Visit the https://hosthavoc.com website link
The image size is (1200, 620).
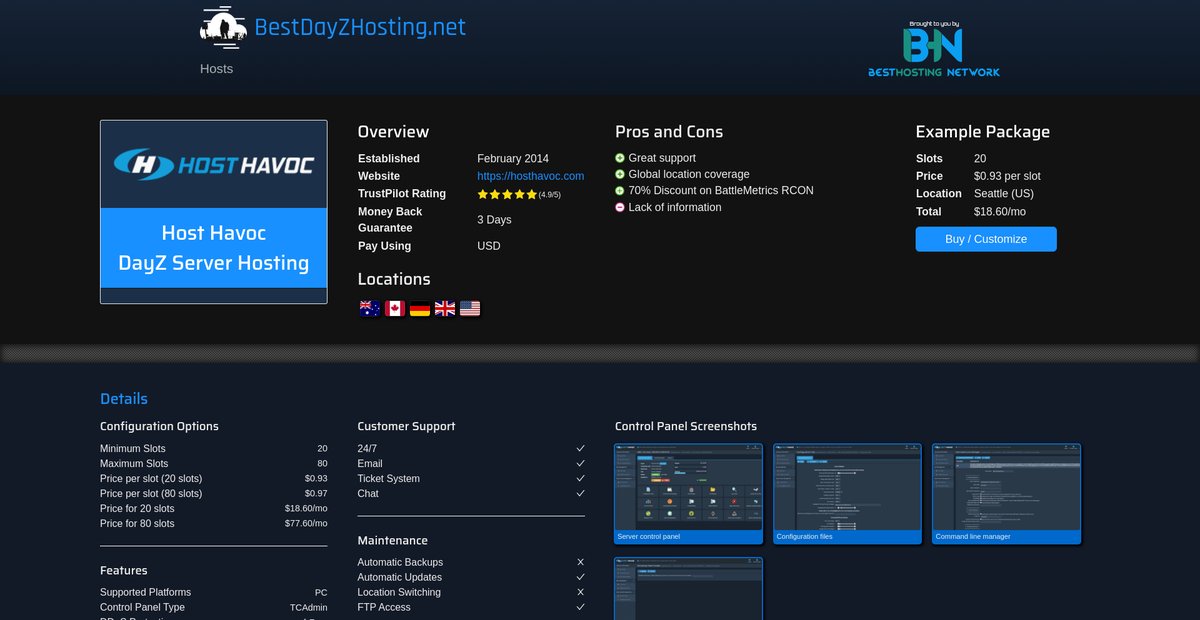pyautogui.click(x=531, y=176)
